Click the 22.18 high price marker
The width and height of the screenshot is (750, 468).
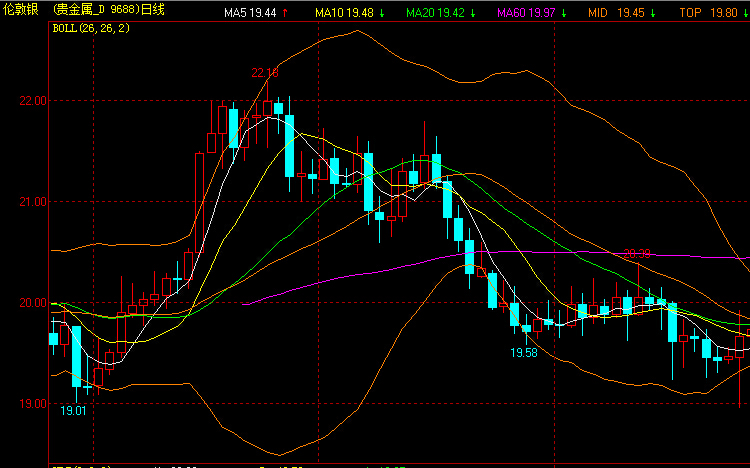pyautogui.click(x=265, y=73)
